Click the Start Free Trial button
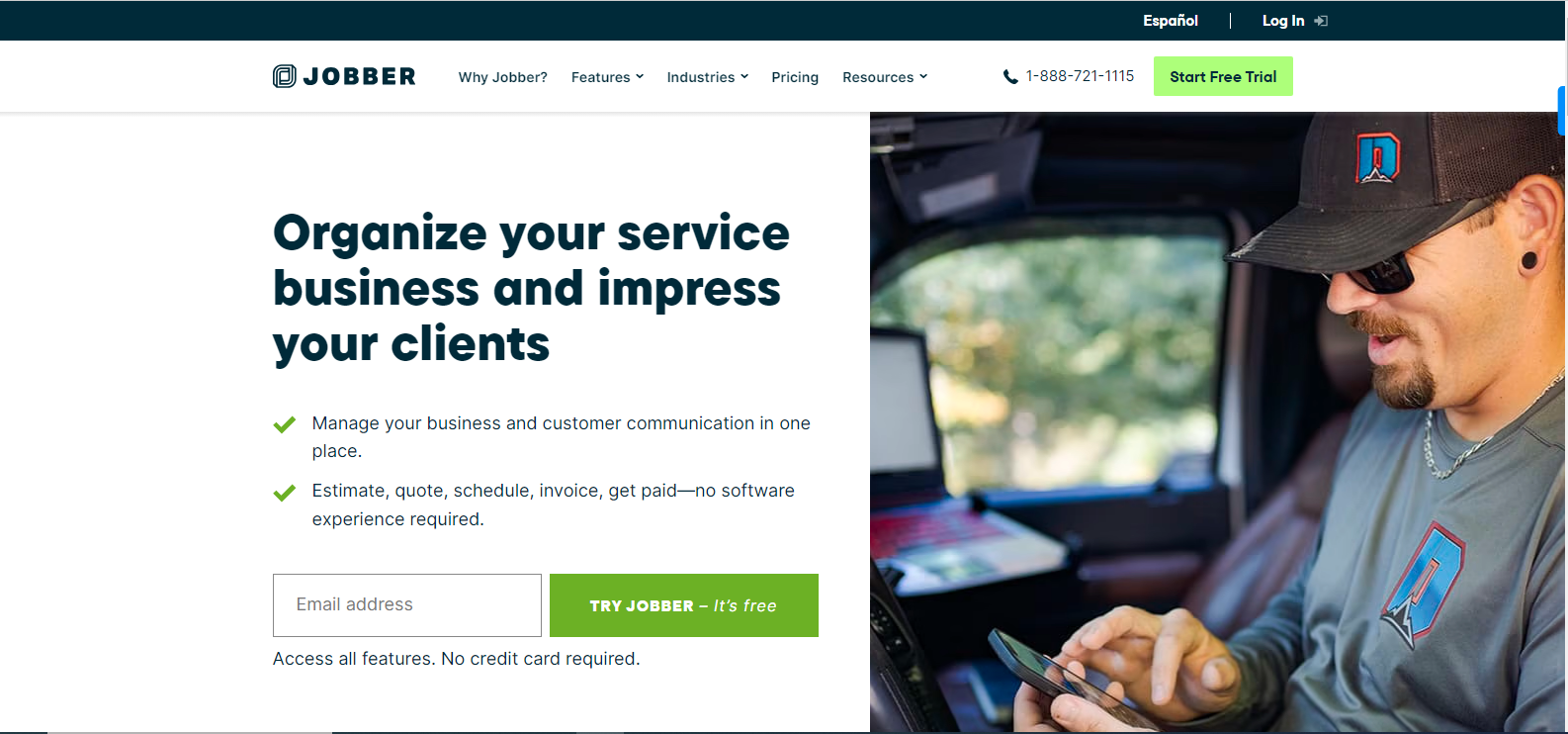This screenshot has height=734, width=1568. 1223,76
